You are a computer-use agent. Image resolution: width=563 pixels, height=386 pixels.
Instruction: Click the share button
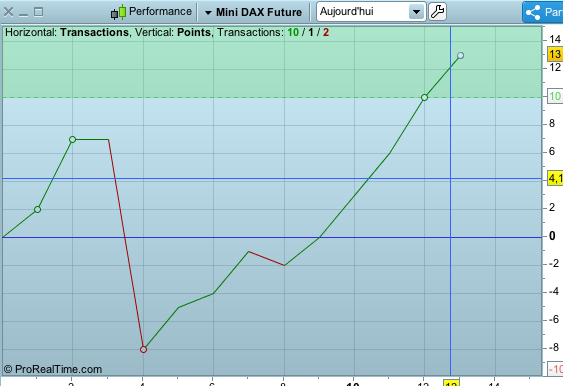coord(543,12)
